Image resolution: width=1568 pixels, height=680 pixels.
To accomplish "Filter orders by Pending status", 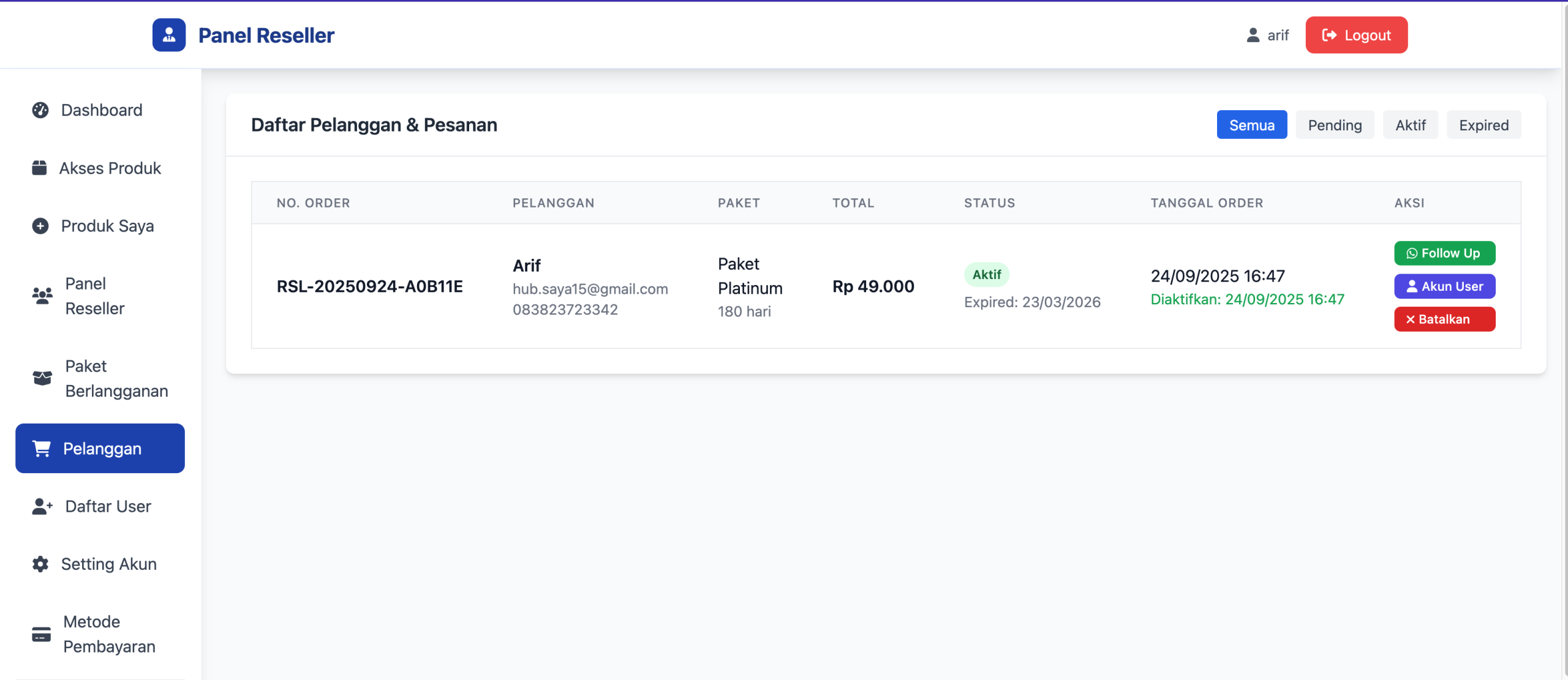I will coord(1335,125).
